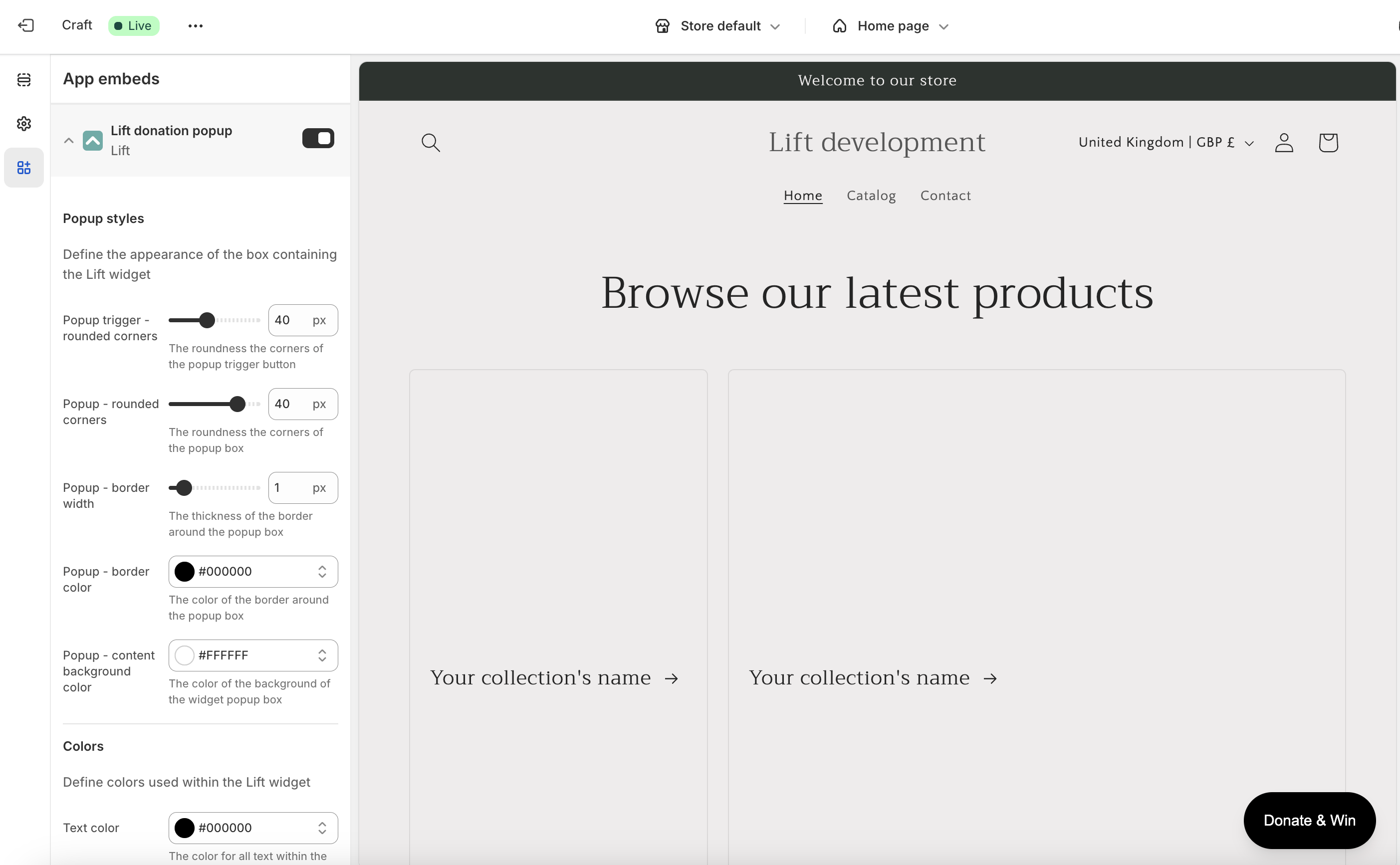The width and height of the screenshot is (1400, 865).
Task: Toggle off the Lift donation popup embed
Action: tap(318, 139)
